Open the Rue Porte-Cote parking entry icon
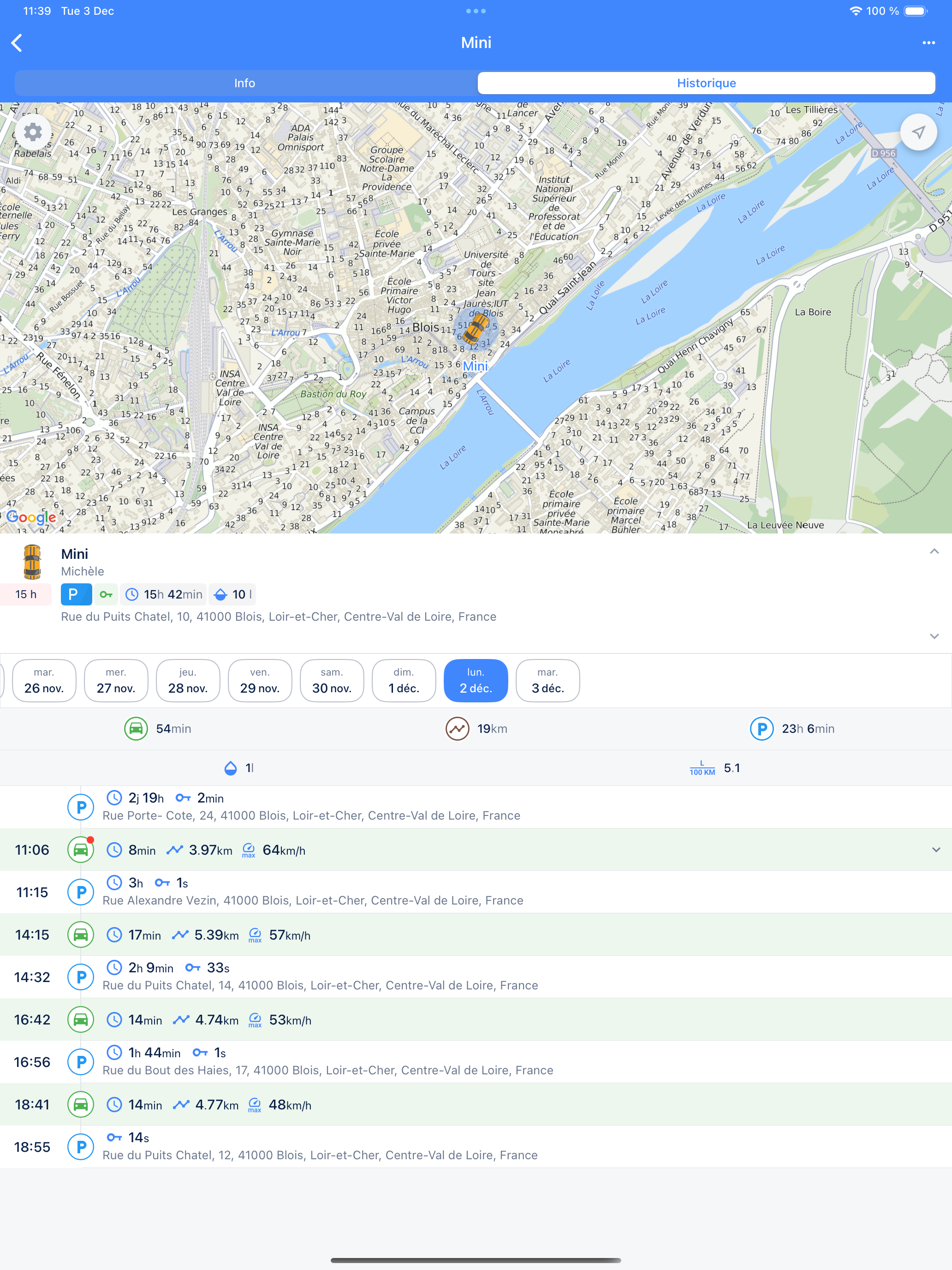Viewport: 952px width, 1270px height. point(81,807)
